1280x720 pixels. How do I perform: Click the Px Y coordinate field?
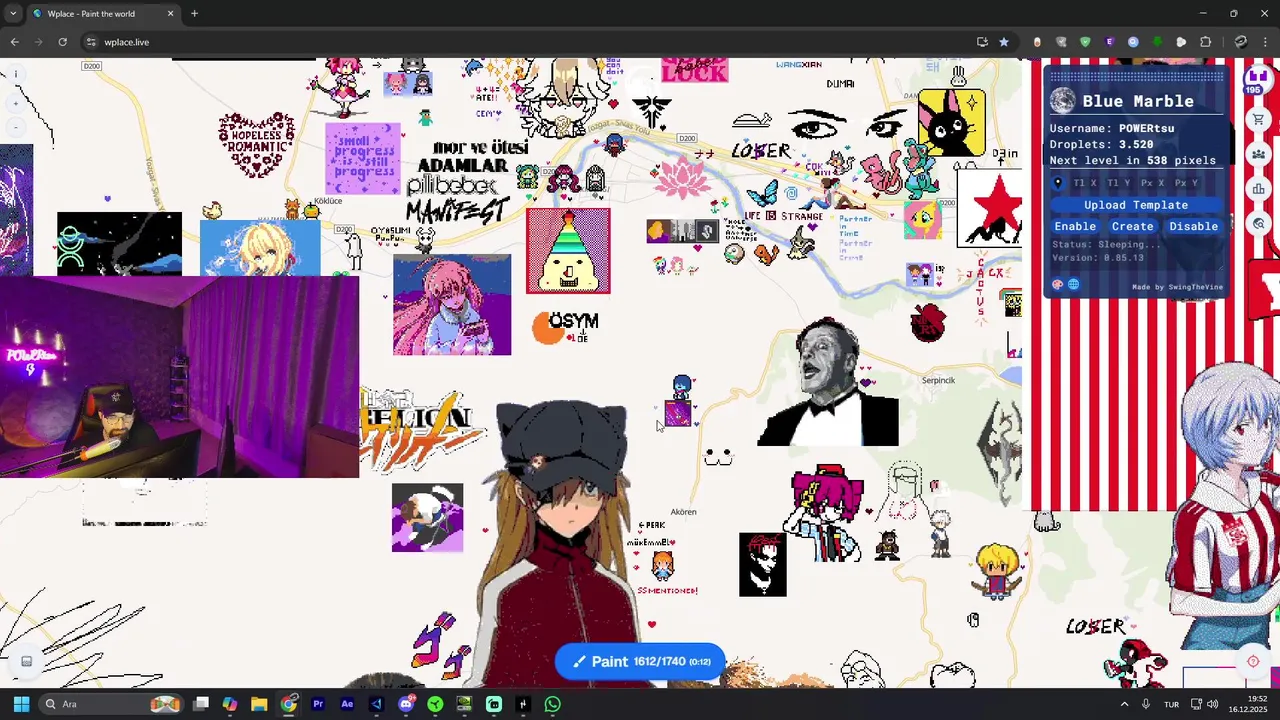1188,183
